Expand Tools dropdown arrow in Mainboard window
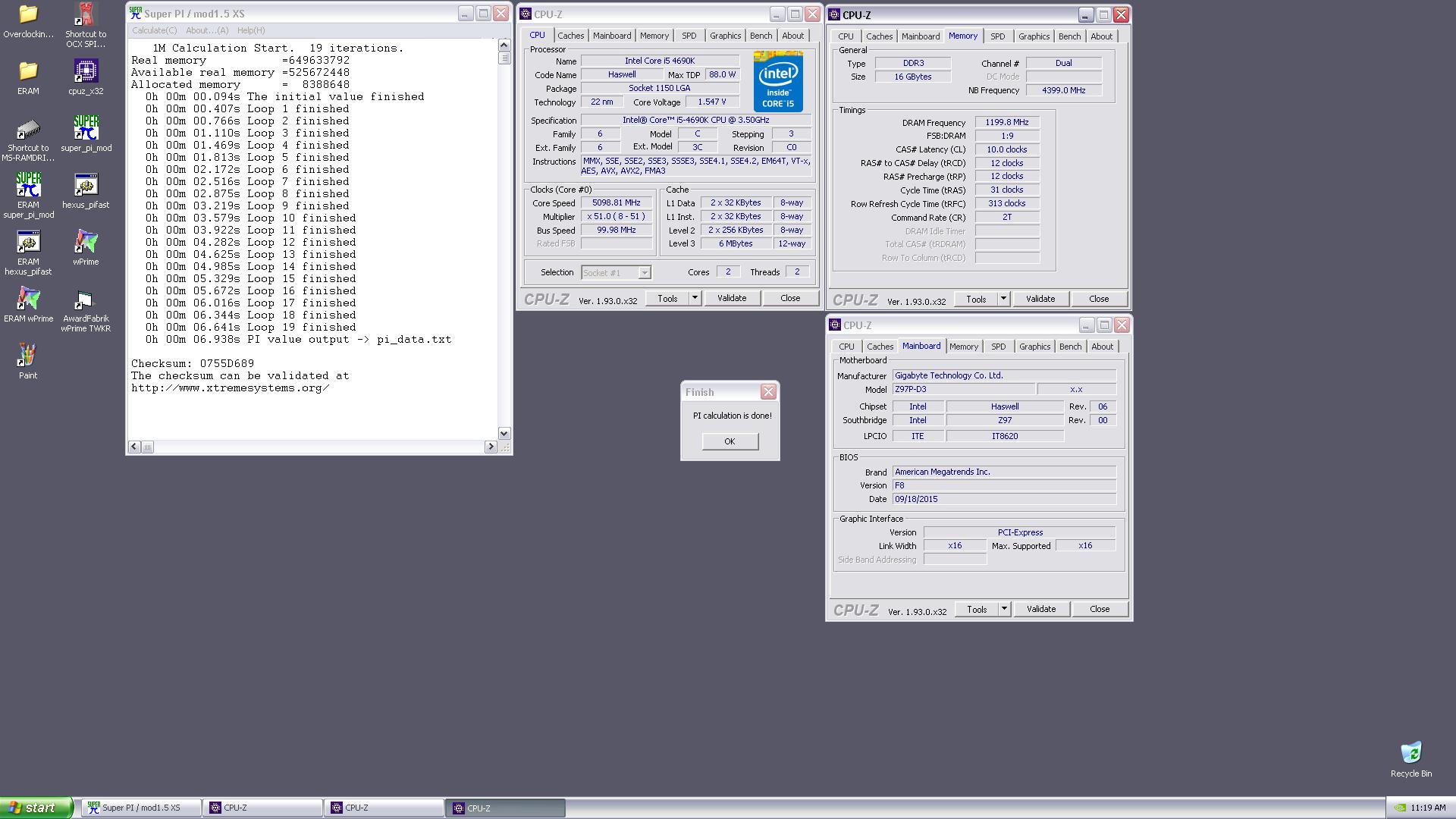This screenshot has height=819, width=1456. tap(1003, 609)
